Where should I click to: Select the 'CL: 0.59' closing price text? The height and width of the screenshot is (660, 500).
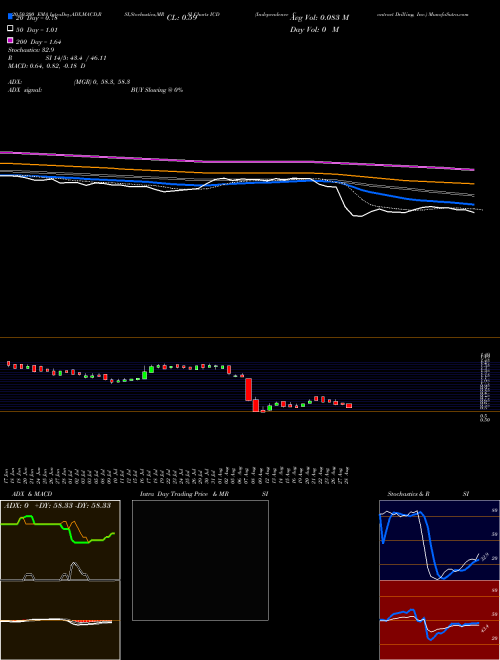click(x=182, y=18)
